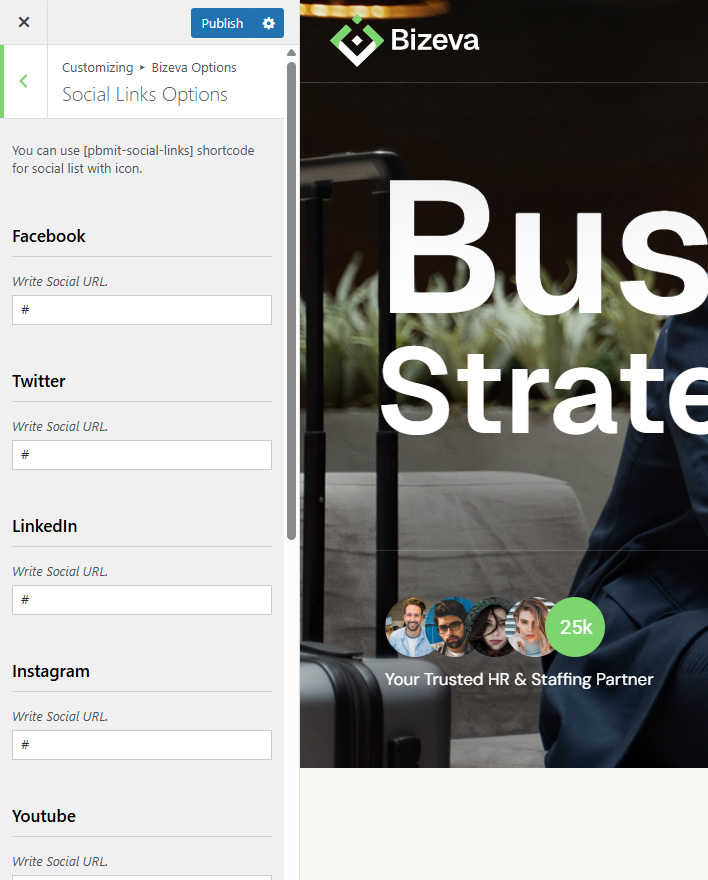Click the Bizeva site name text

435,40
